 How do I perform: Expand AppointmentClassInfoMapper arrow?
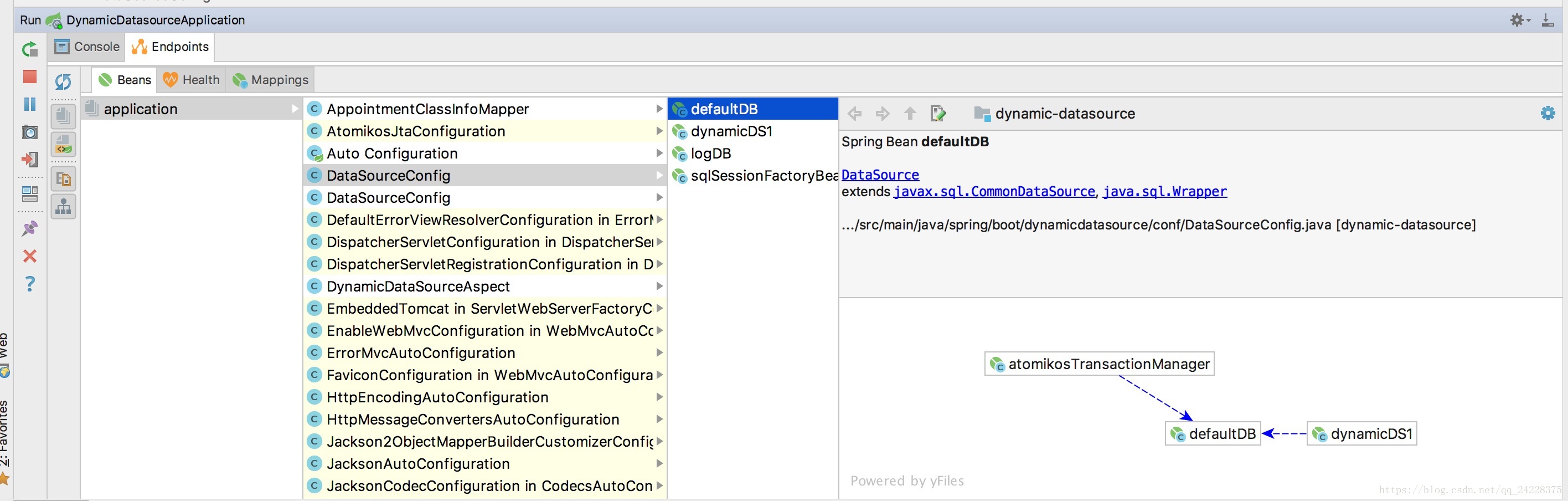tap(659, 109)
